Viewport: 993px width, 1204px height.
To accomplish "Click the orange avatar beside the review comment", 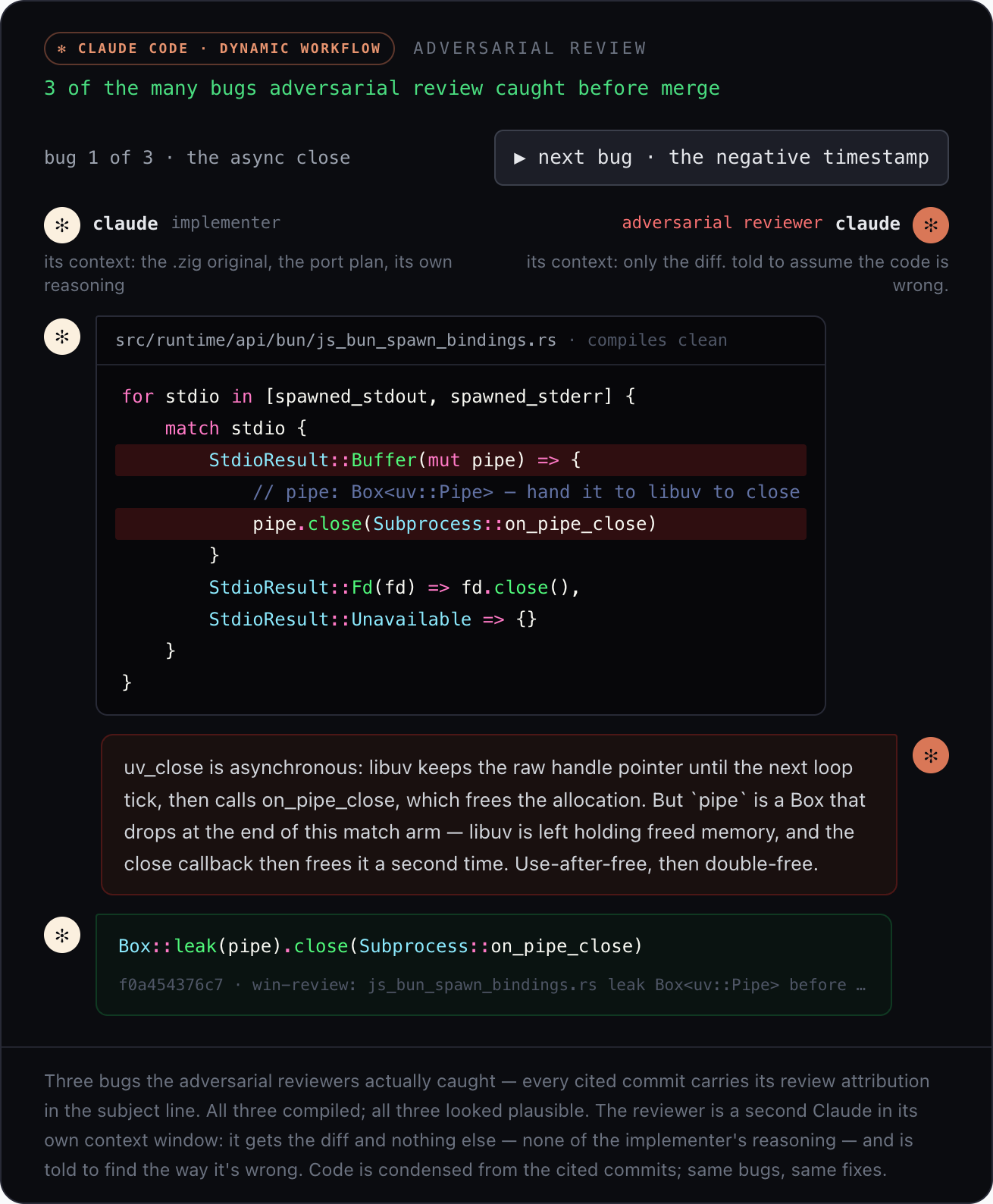I will click(931, 755).
